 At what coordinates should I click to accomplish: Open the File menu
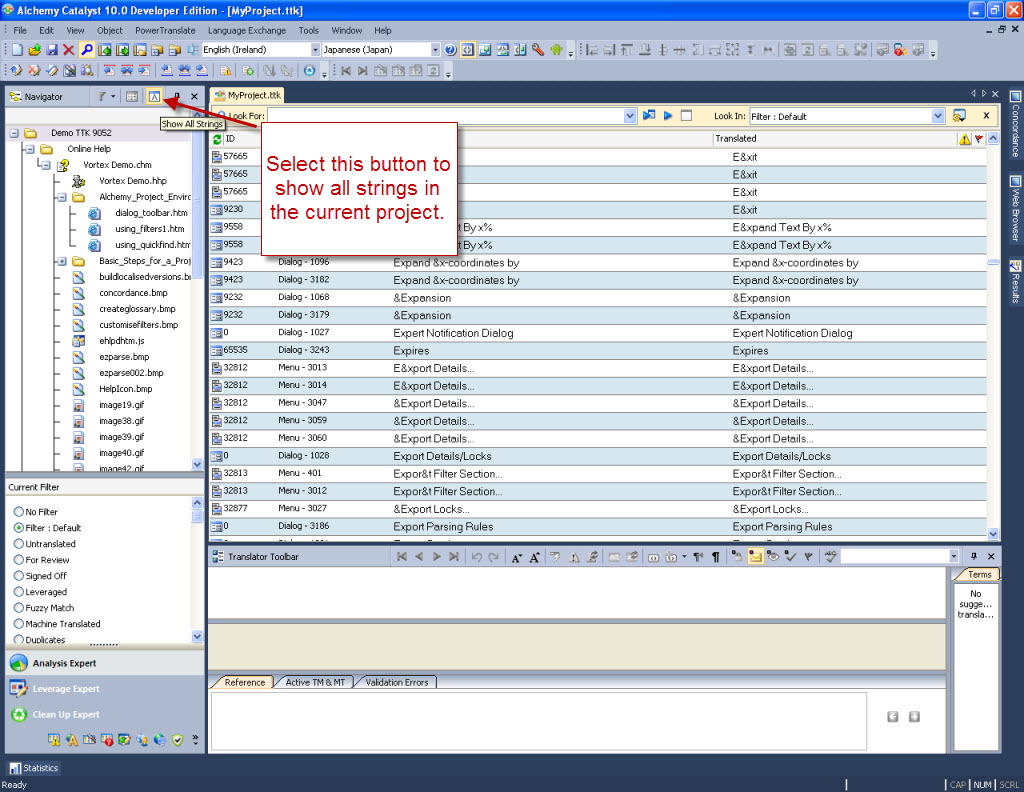pos(20,30)
